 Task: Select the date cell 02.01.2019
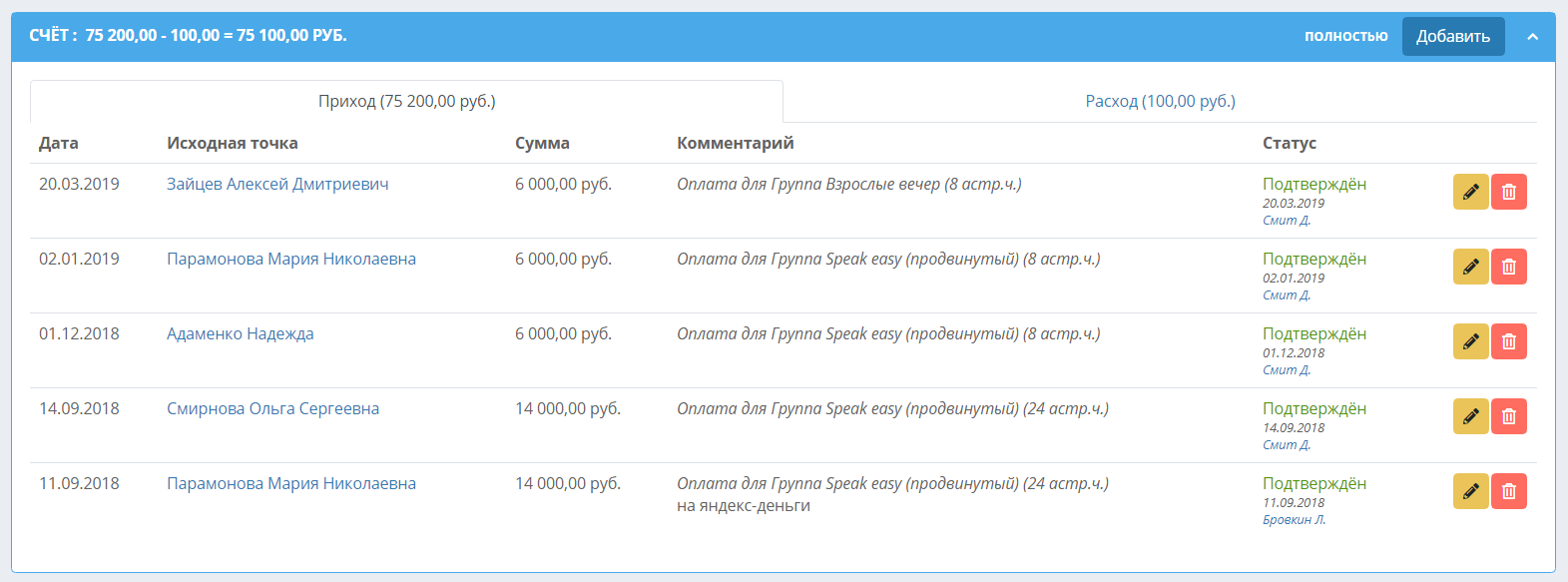(x=79, y=259)
